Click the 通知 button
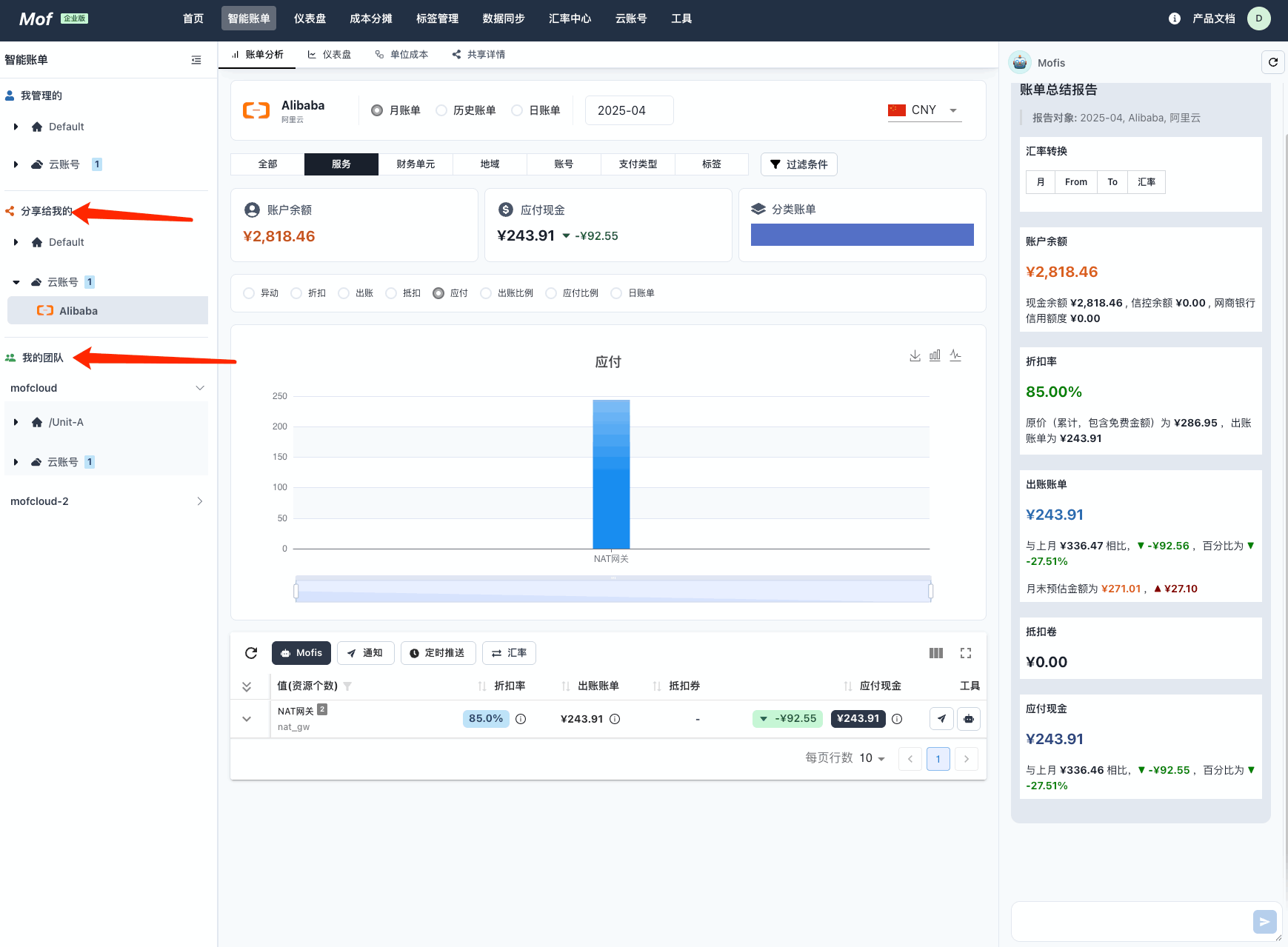Screen dimensions: 1288x947 click(366, 653)
